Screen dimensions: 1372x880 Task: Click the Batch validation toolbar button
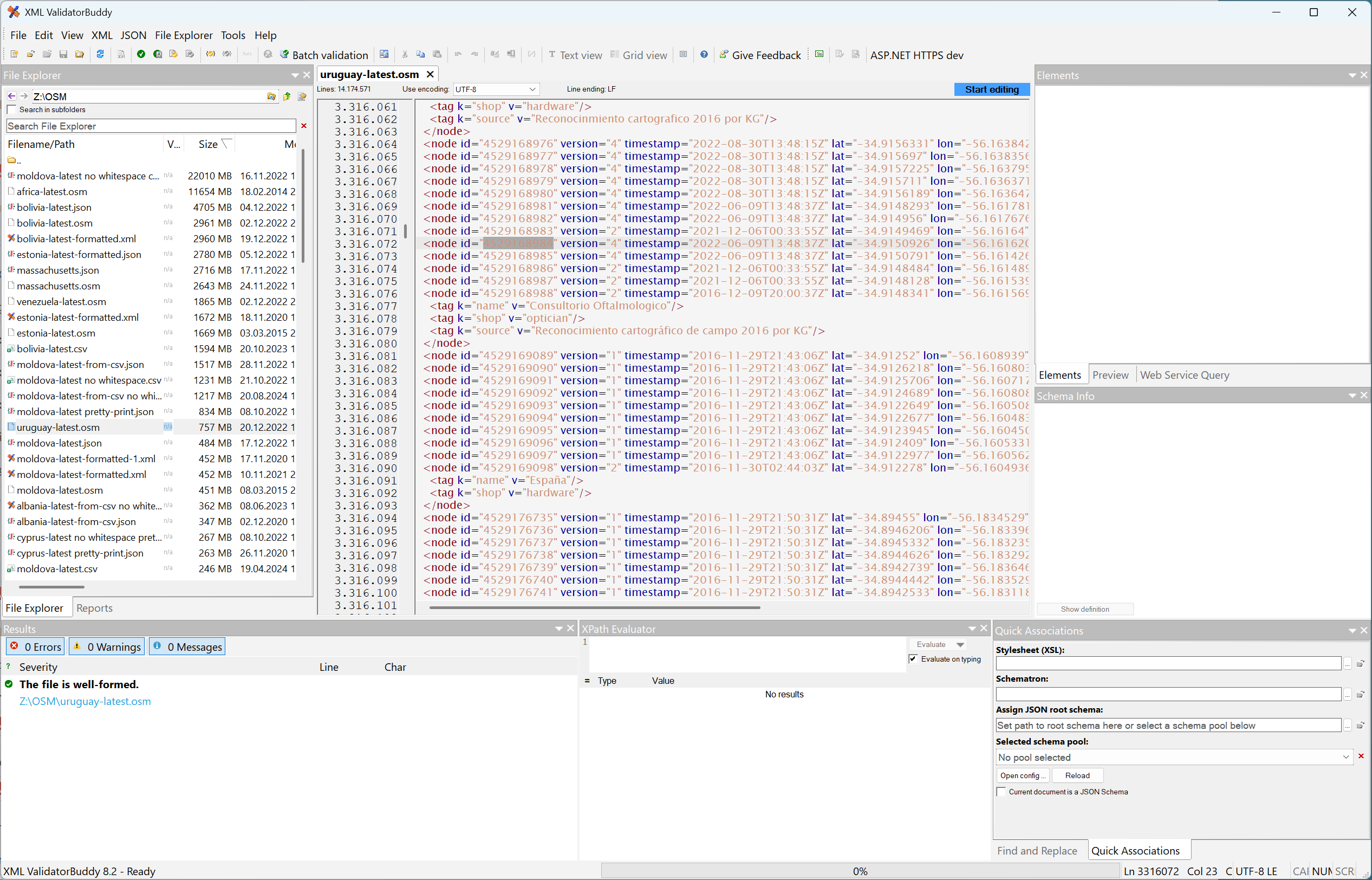[324, 55]
